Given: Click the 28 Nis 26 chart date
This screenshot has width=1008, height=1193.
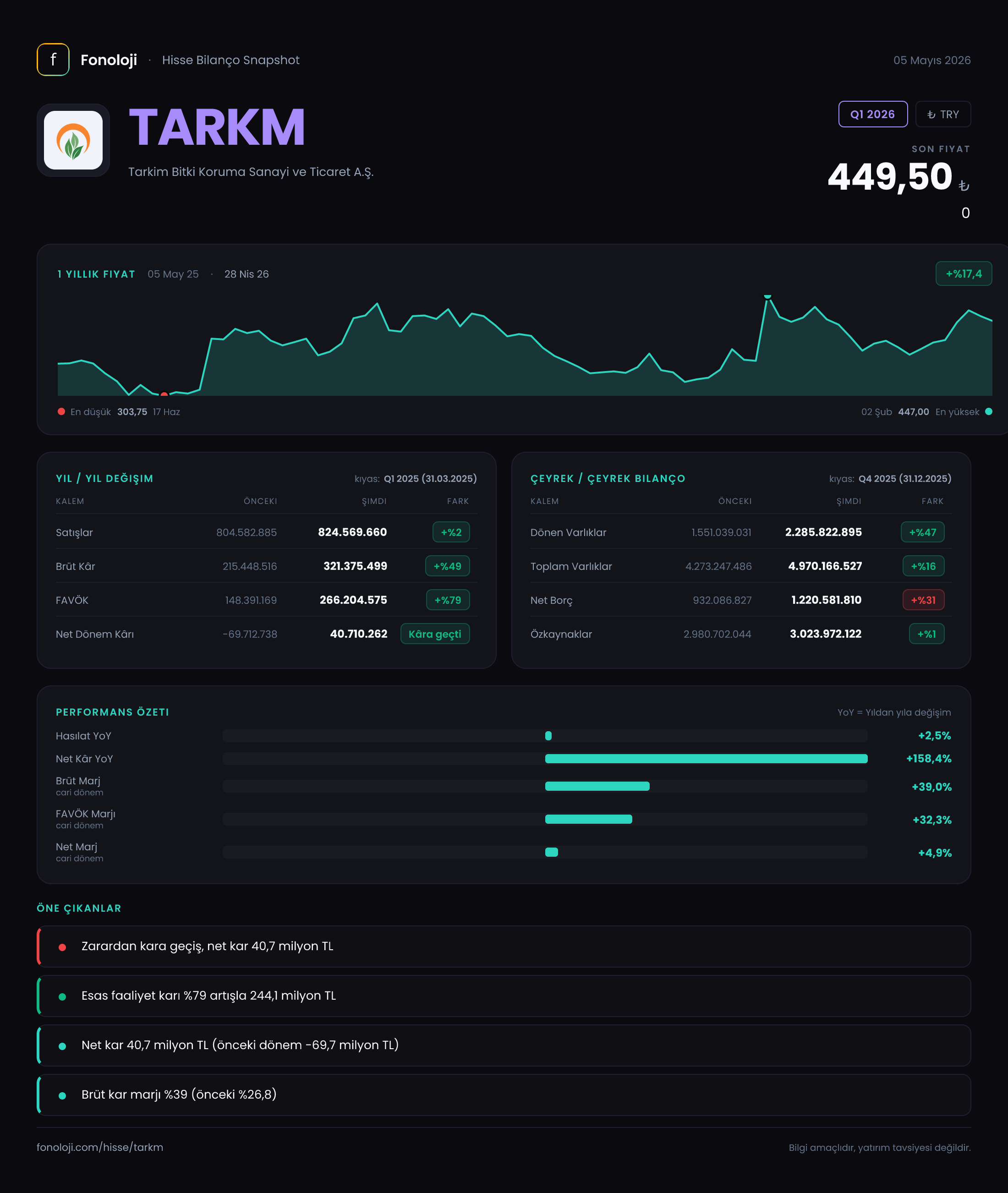Looking at the screenshot, I should point(247,274).
